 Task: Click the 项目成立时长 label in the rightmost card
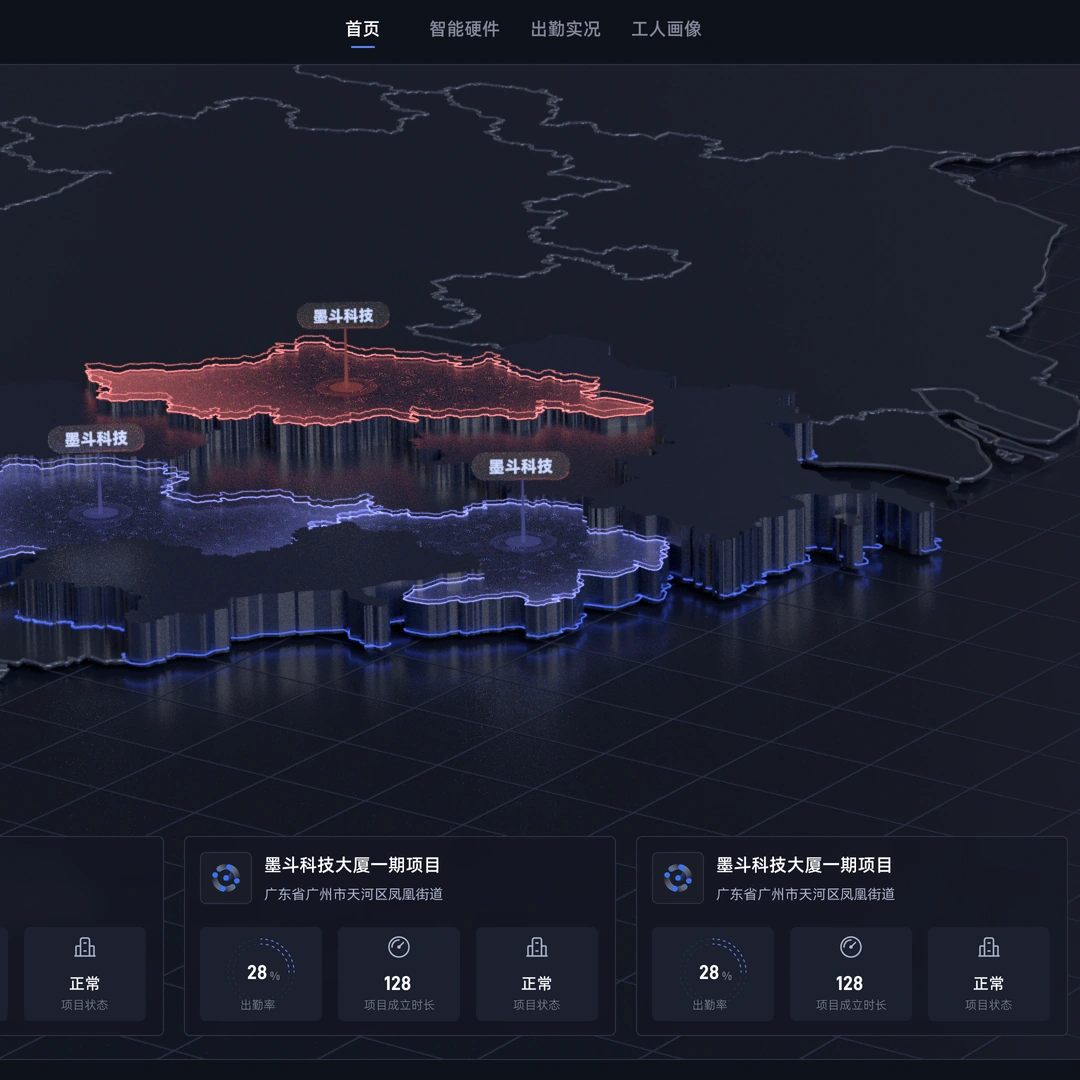coord(851,1006)
